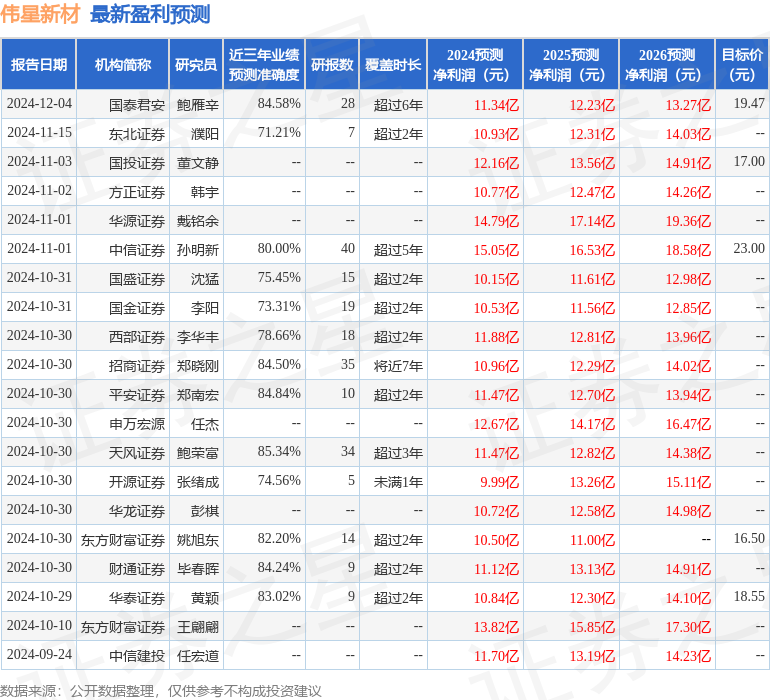Select the 报告日期 column header
Viewport: 770px width, 700px height.
coord(39,64)
